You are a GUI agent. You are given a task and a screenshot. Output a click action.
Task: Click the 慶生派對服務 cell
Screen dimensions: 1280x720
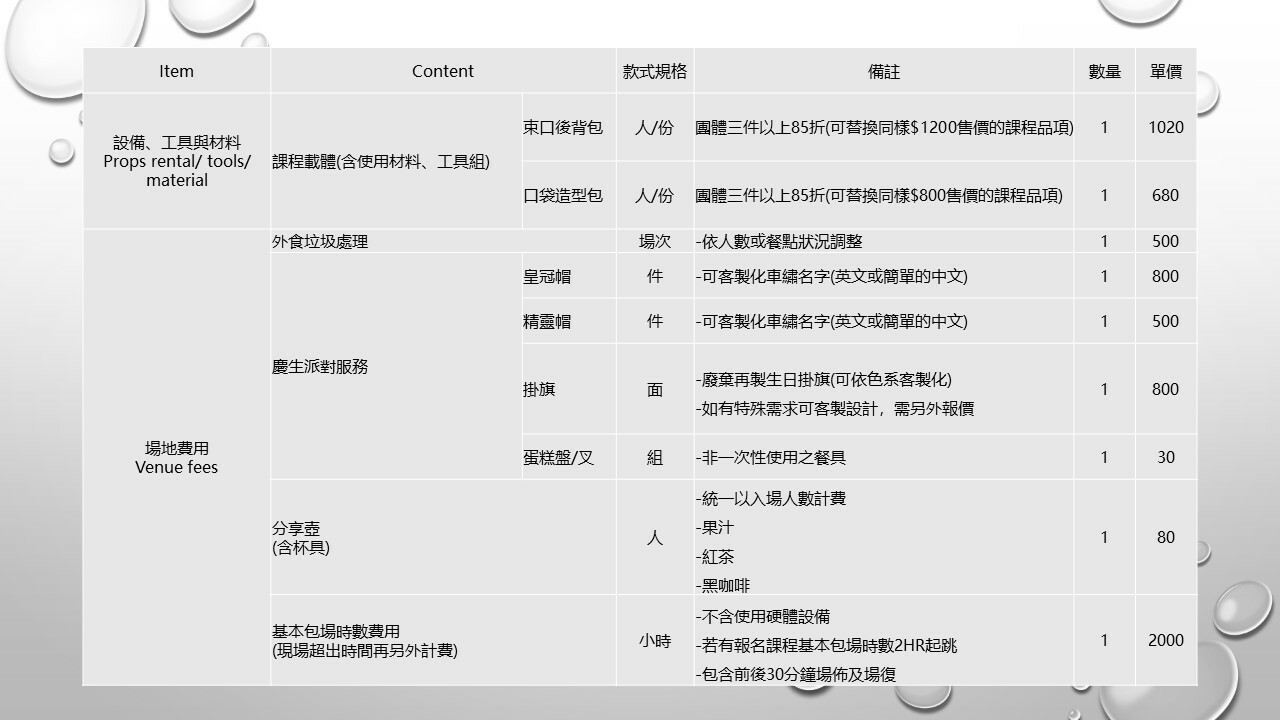point(320,366)
